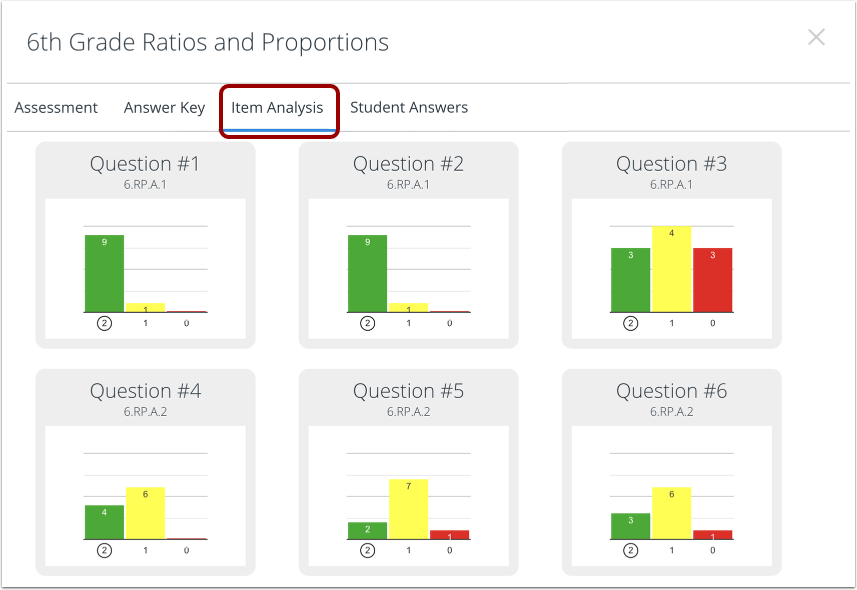Click the circled Item Analysis tab highlight
The width and height of the screenshot is (857, 590).
pyautogui.click(x=279, y=108)
